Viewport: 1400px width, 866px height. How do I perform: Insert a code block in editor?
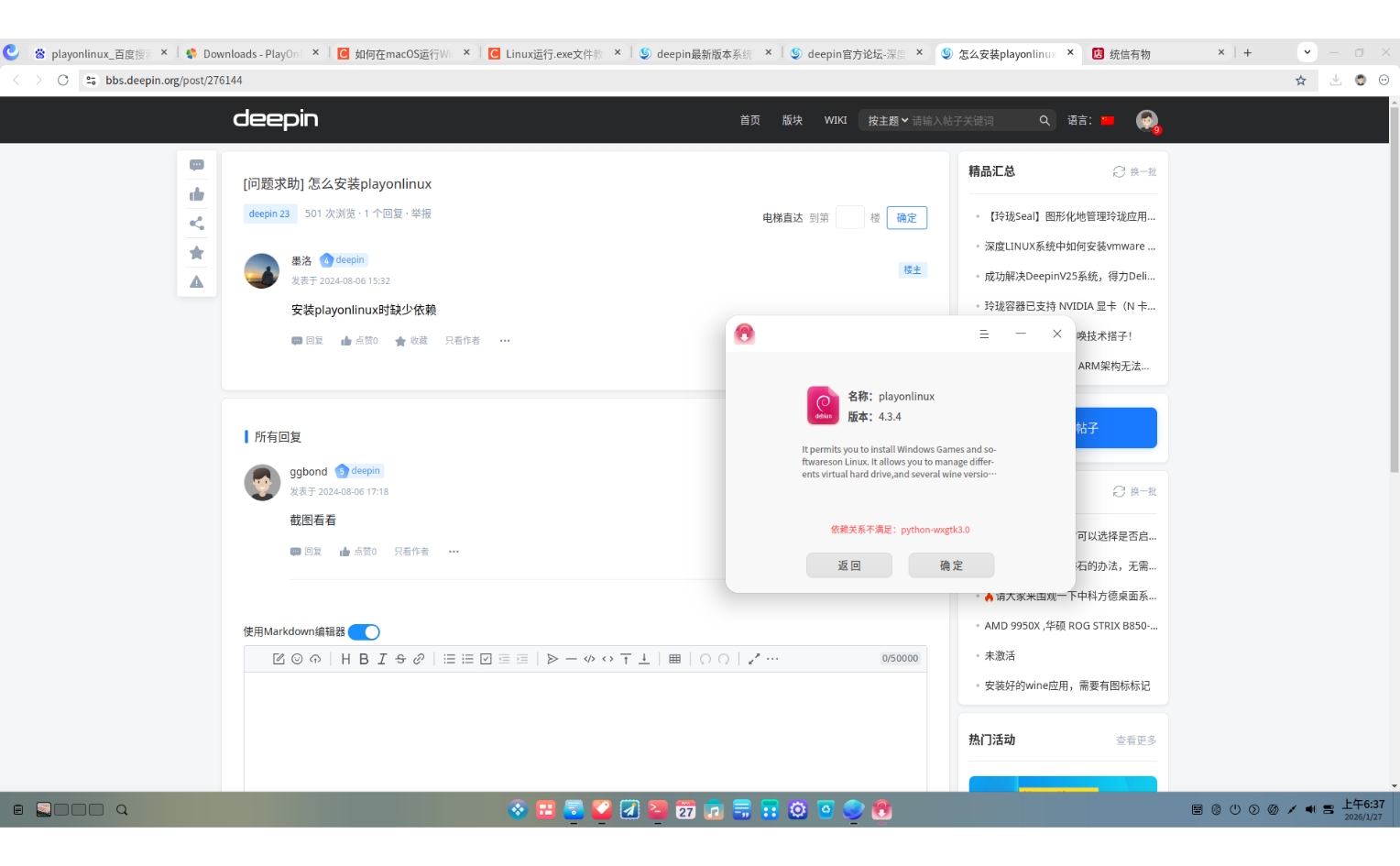(589, 659)
